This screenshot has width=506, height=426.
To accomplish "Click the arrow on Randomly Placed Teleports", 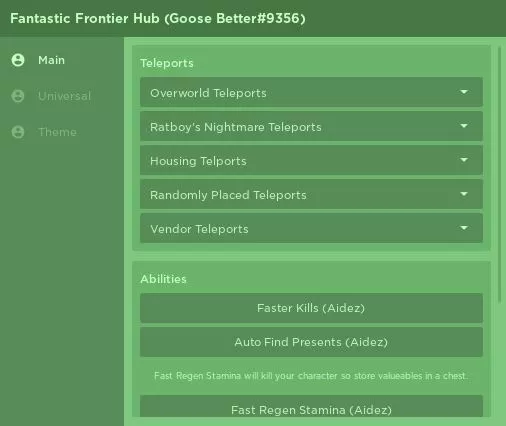I will tap(464, 194).
